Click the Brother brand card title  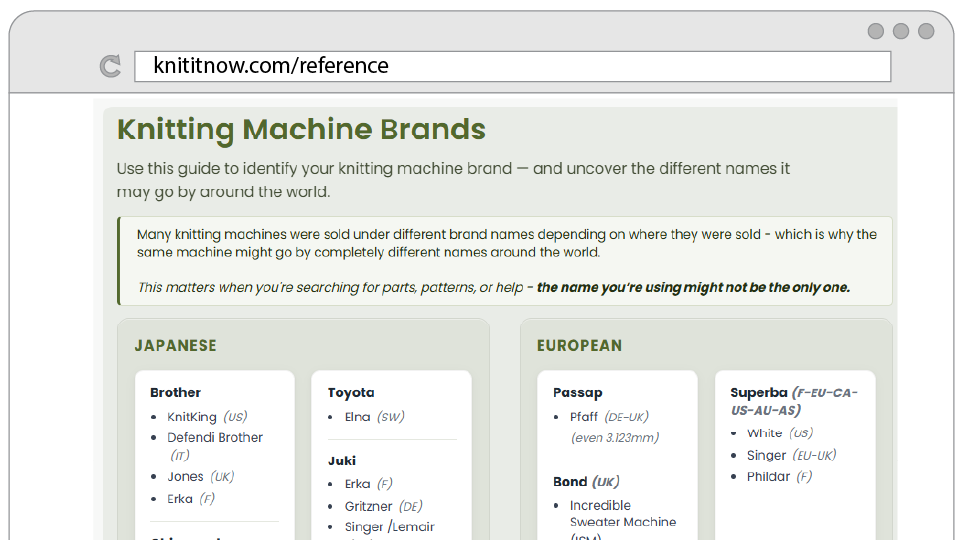point(176,392)
